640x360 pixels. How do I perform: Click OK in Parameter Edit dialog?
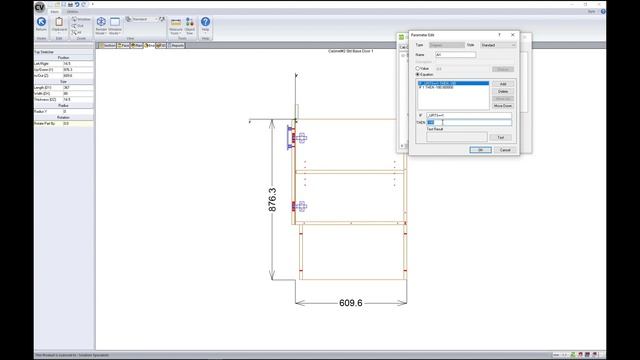click(480, 150)
